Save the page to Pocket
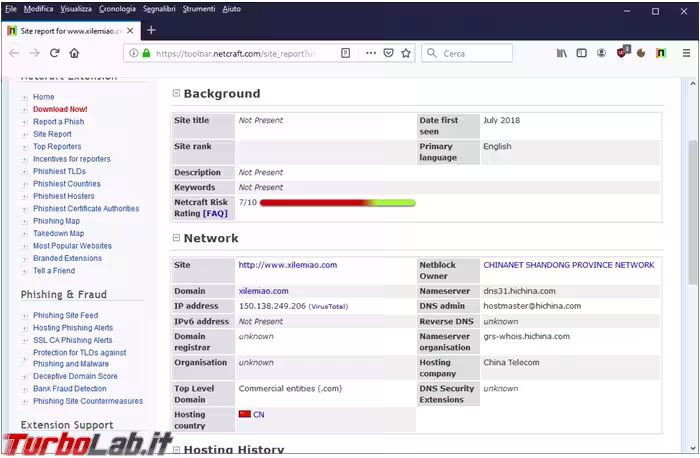This screenshot has height=458, width=700. point(388,53)
